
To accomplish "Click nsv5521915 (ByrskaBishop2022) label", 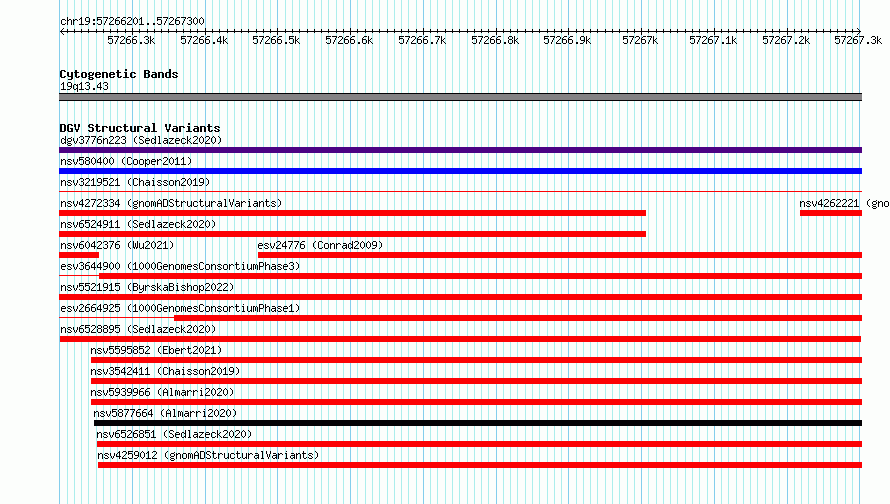I will (x=147, y=287).
